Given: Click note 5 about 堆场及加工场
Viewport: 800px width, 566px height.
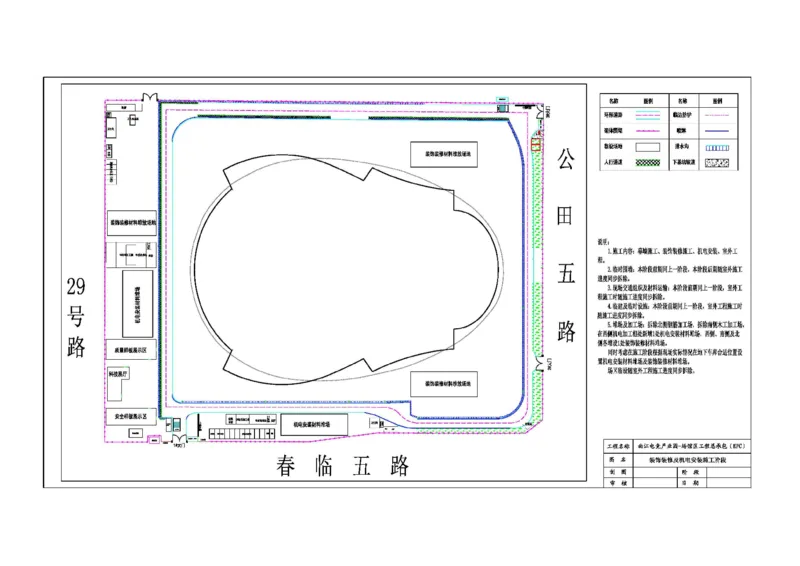Looking at the screenshot, I should pyautogui.click(x=671, y=333).
